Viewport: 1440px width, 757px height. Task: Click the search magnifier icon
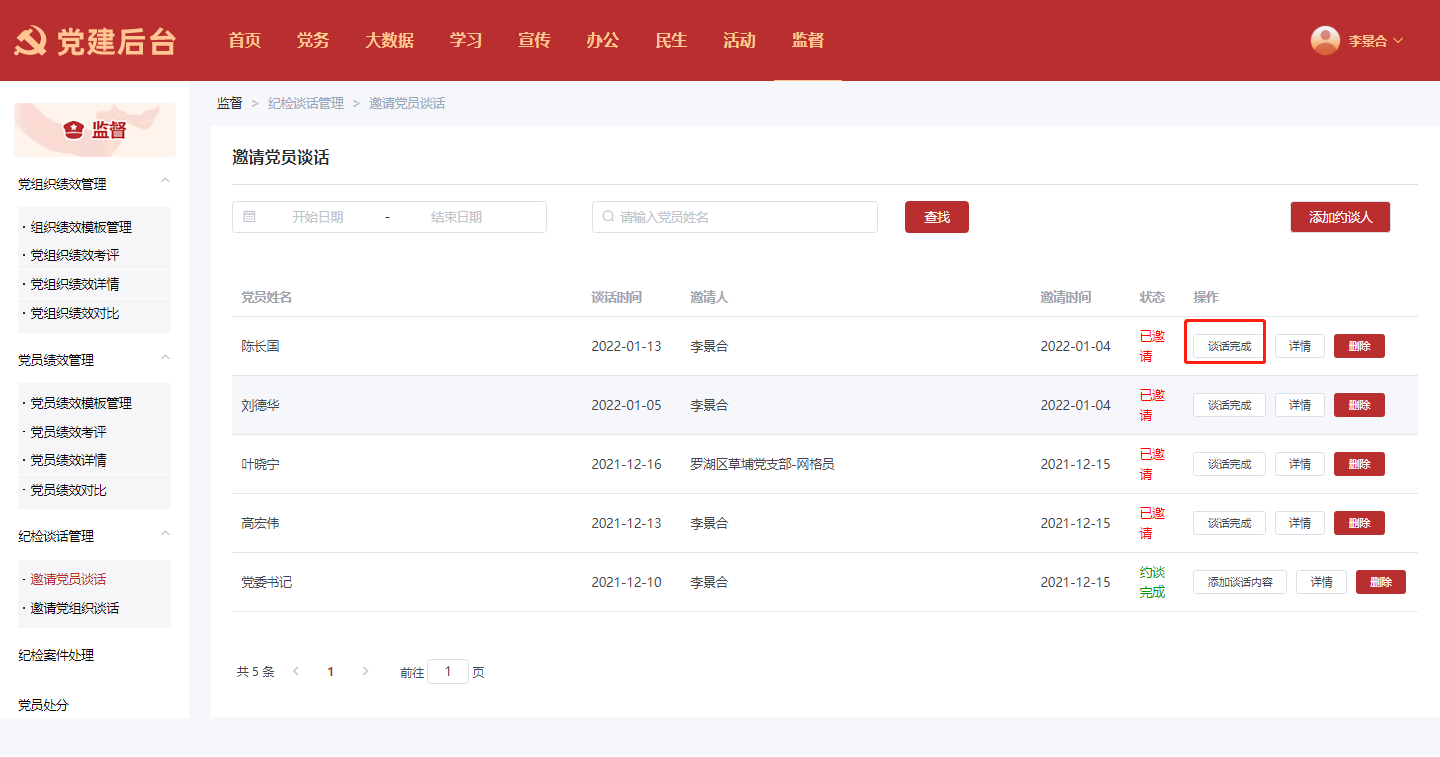(608, 217)
